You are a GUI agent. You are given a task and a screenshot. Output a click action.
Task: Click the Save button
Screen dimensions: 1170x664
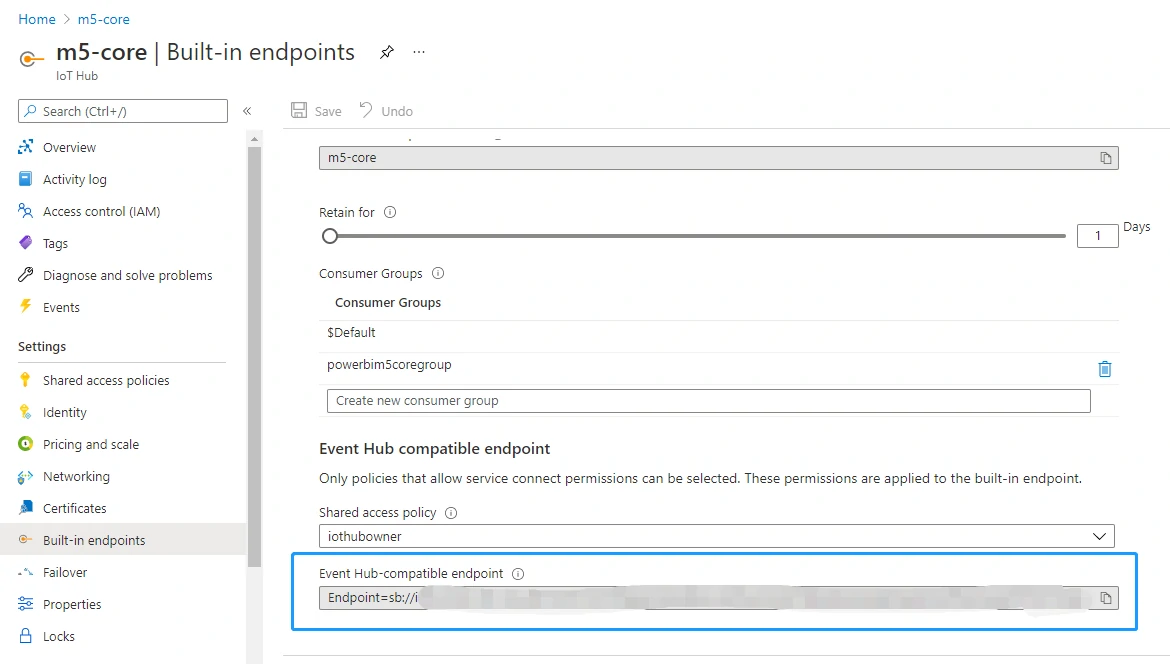pyautogui.click(x=316, y=111)
